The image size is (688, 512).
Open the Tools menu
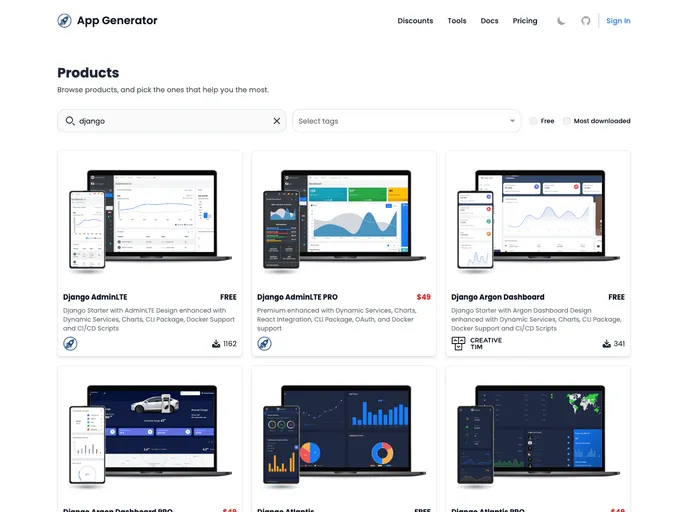[x=457, y=21]
